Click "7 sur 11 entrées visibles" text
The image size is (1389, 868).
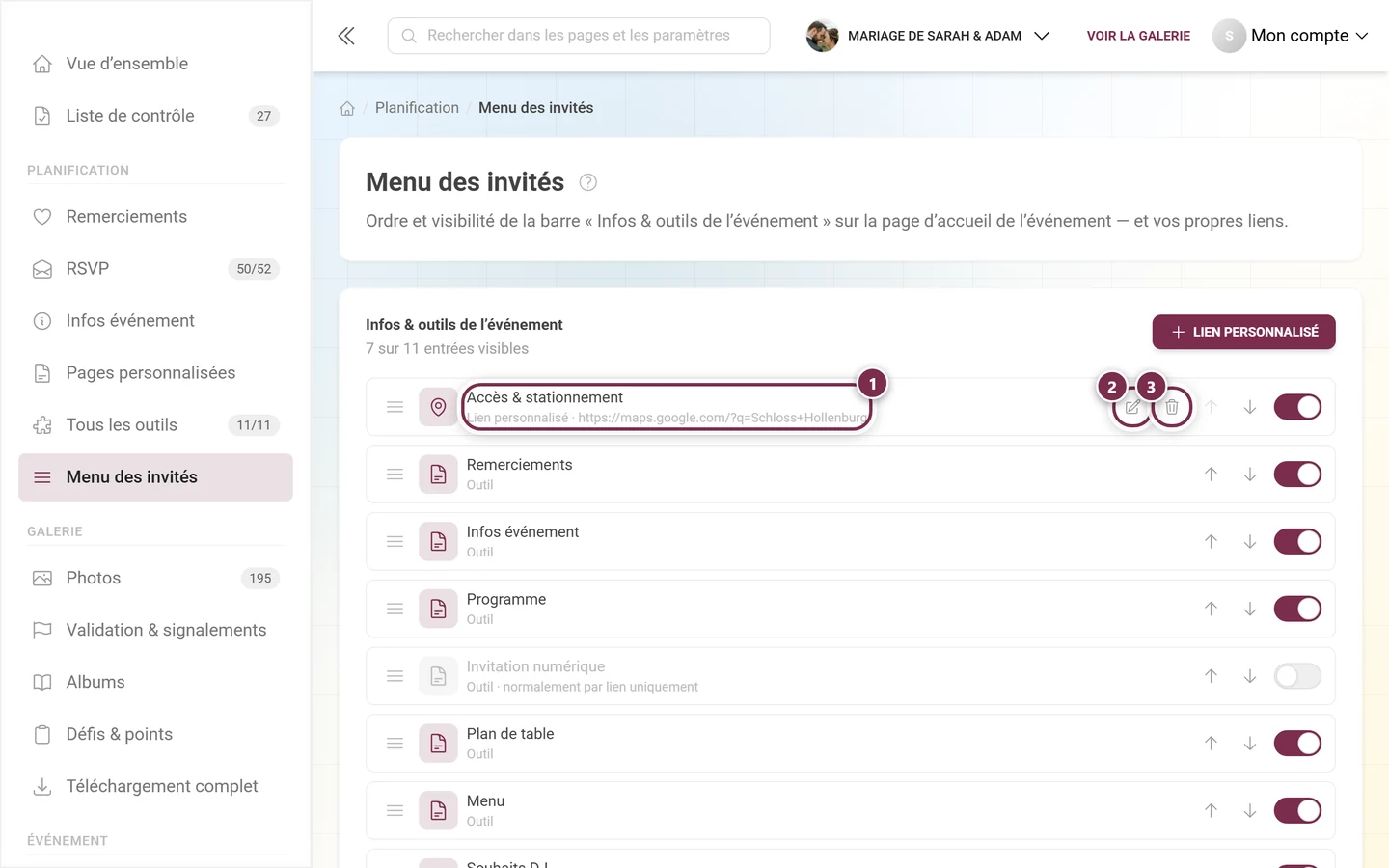(447, 349)
